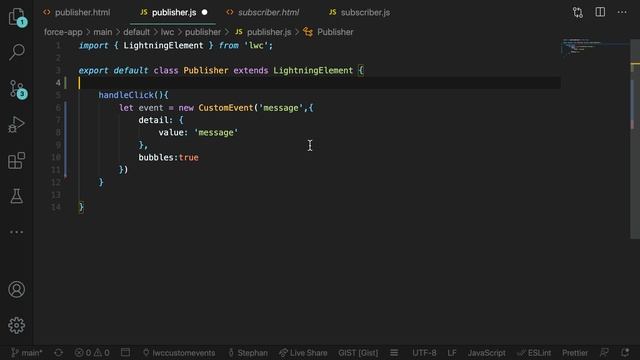Screen dimensions: 640x360
Task: Click line number 1 in gutter
Action: pyautogui.click(x=58, y=46)
